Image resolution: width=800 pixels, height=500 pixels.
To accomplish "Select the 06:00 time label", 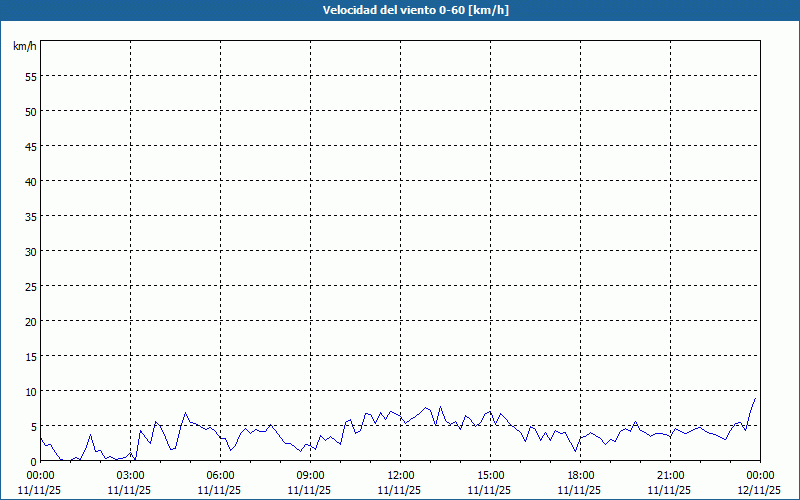I will [220, 475].
